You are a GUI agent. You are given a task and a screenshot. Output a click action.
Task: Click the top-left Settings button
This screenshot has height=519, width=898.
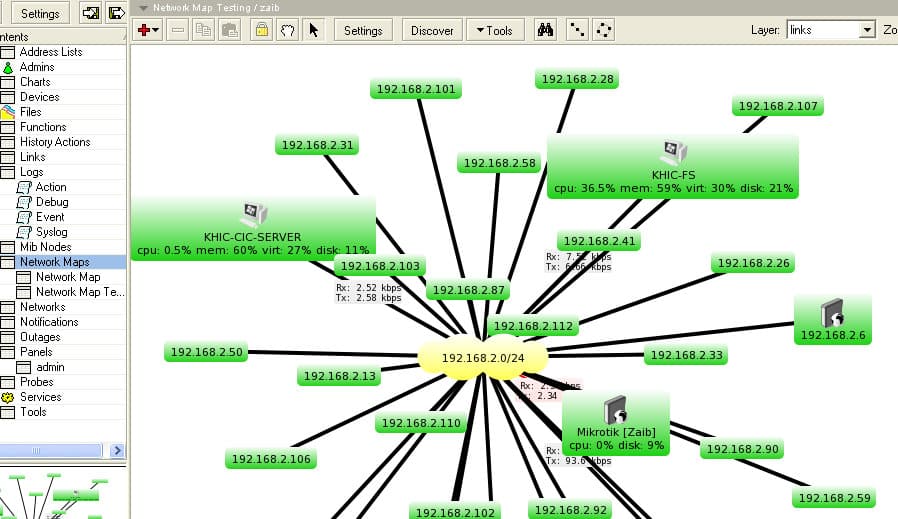click(x=40, y=13)
